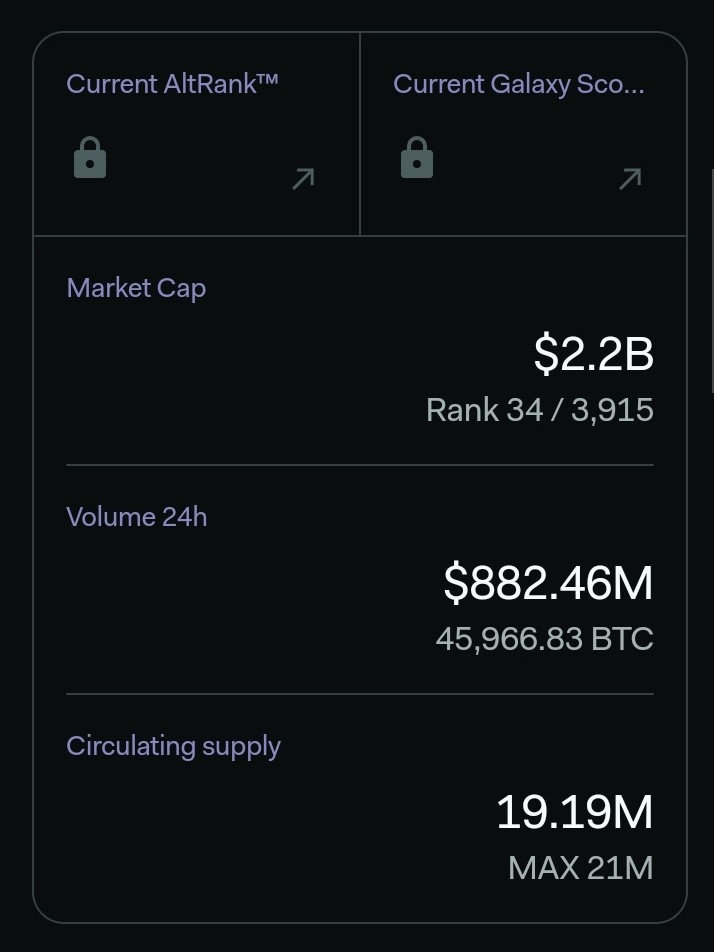Viewport: 714px width, 952px height.
Task: Click the Volume 24h label
Action: tap(137, 517)
